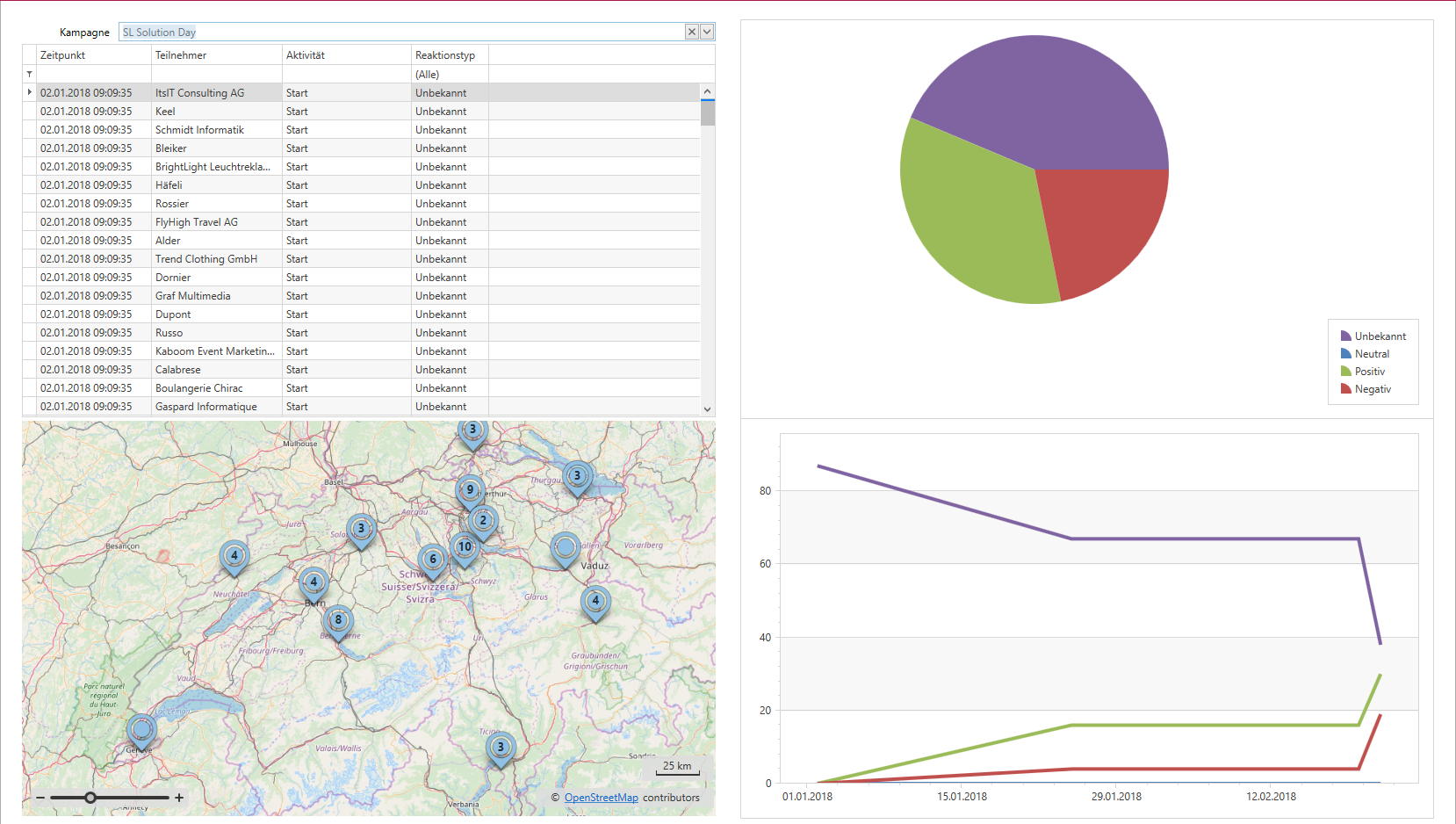1456x824 pixels.
Task: Select the Dupont participant row
Action: (x=361, y=314)
